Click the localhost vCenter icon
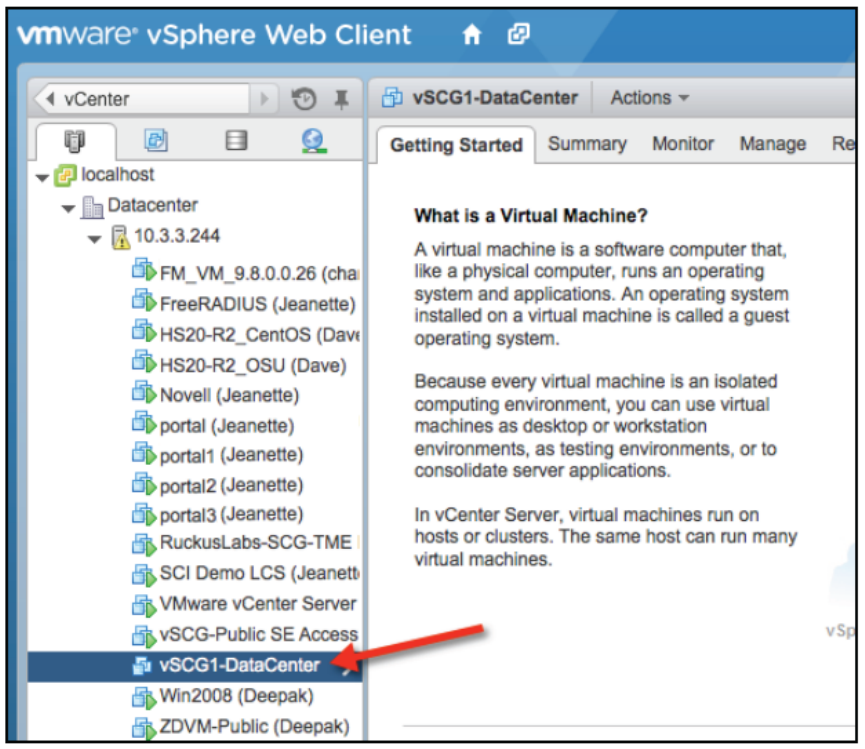Viewport: 865px width, 749px height. pyautogui.click(x=65, y=176)
